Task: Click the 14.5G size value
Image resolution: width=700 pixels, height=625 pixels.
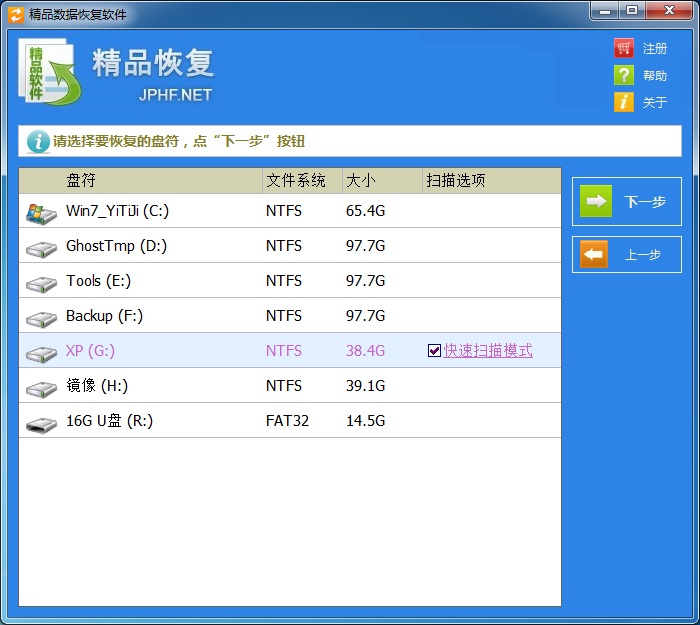Action: pos(365,421)
